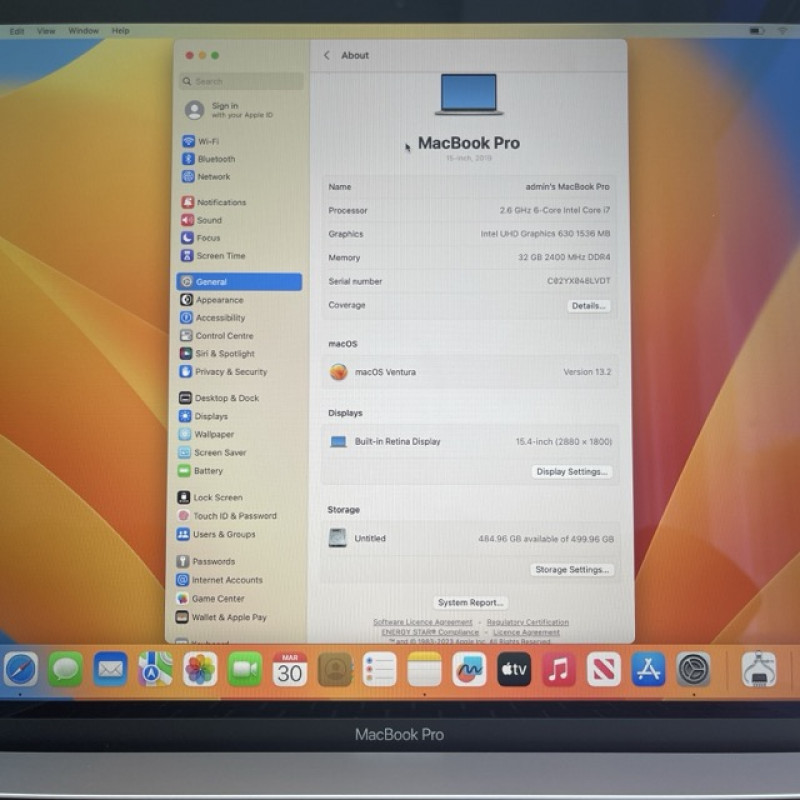Select Sound in the sidebar
This screenshot has width=800, height=800.
tap(201, 220)
